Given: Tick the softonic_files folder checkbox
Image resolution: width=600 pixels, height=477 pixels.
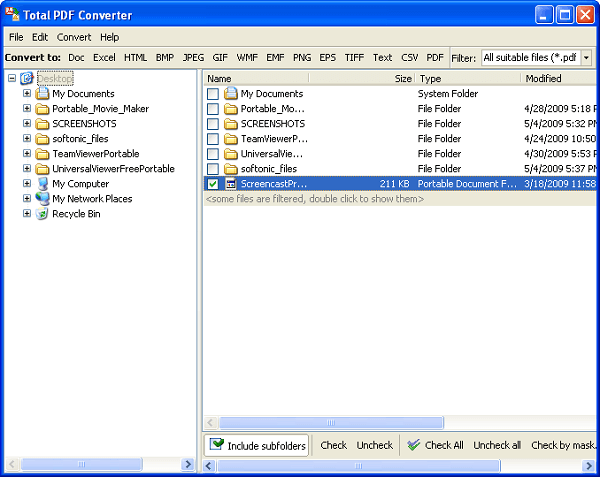Looking at the screenshot, I should pyautogui.click(x=213, y=169).
